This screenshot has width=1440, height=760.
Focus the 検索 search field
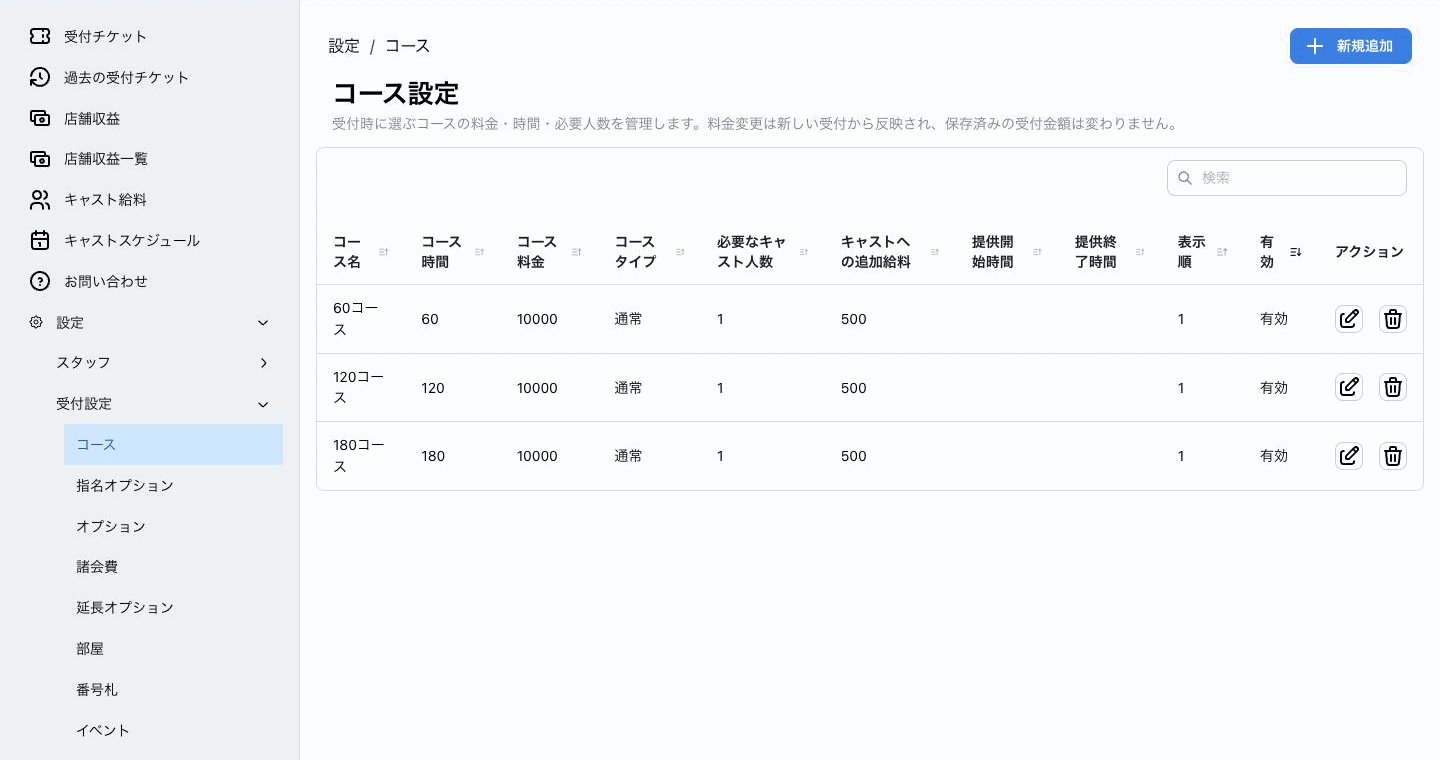(1286, 178)
